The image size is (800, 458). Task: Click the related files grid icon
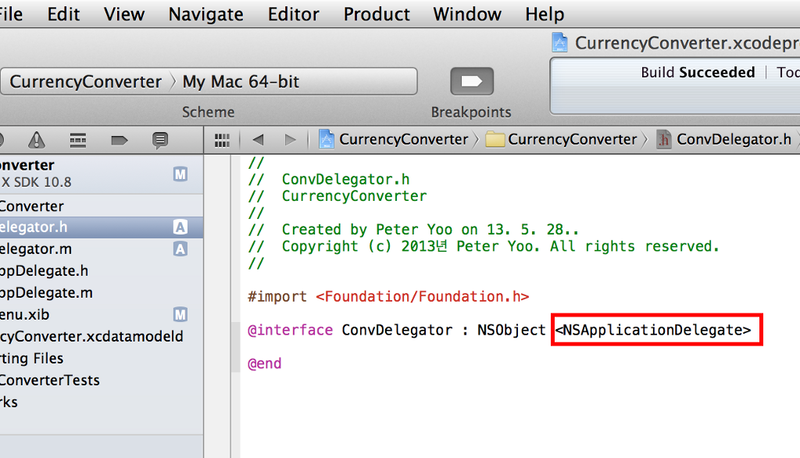[x=223, y=139]
